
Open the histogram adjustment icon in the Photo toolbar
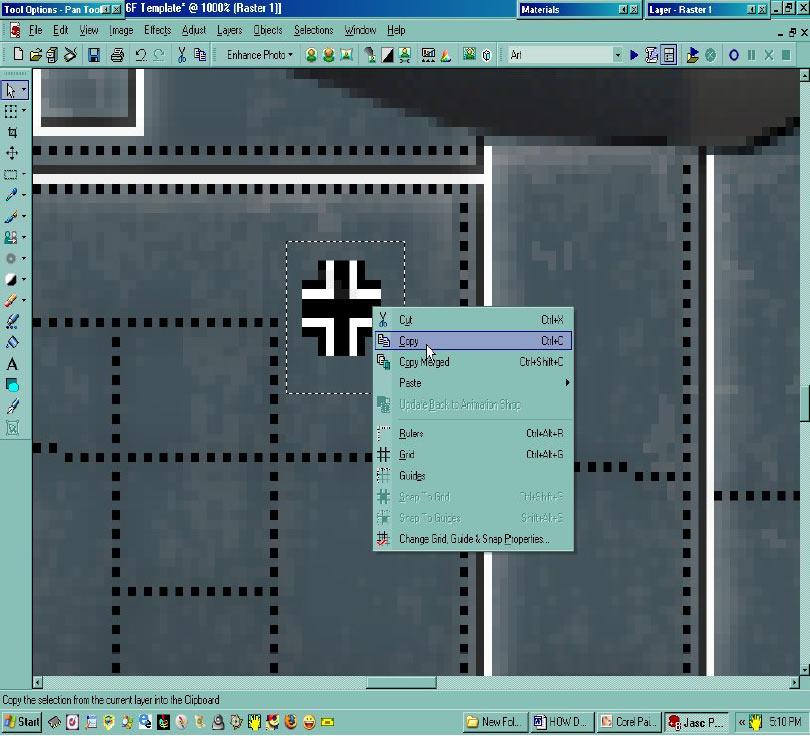[428, 55]
